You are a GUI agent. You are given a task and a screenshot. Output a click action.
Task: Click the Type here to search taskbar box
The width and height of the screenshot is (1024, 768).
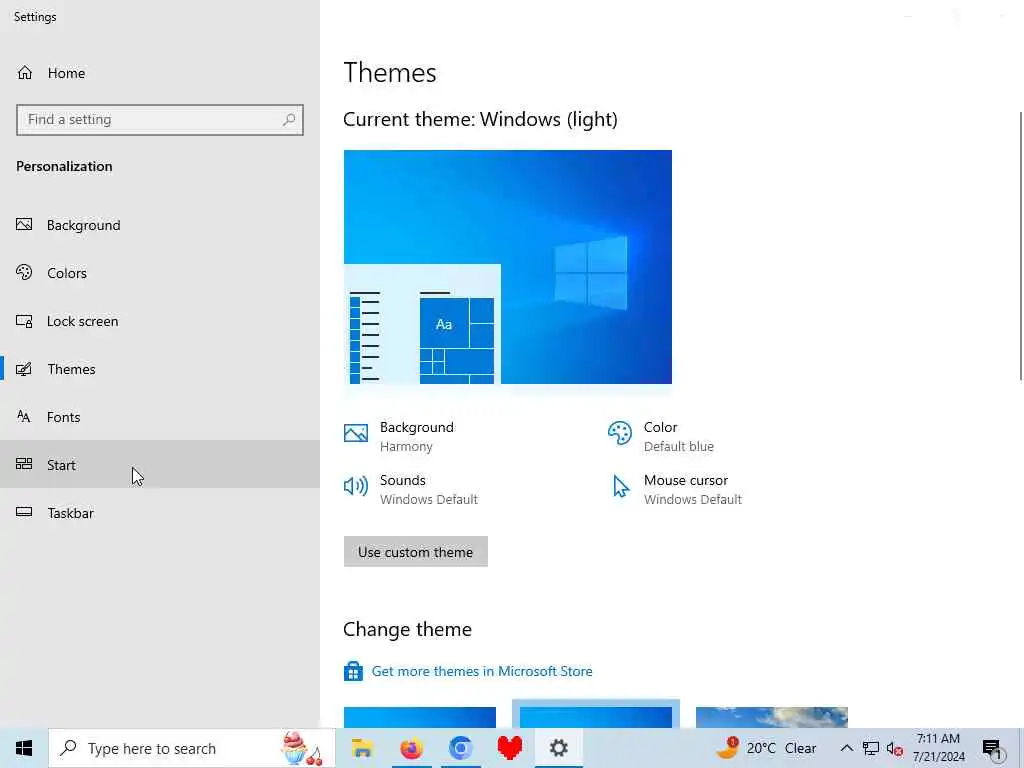(191, 748)
